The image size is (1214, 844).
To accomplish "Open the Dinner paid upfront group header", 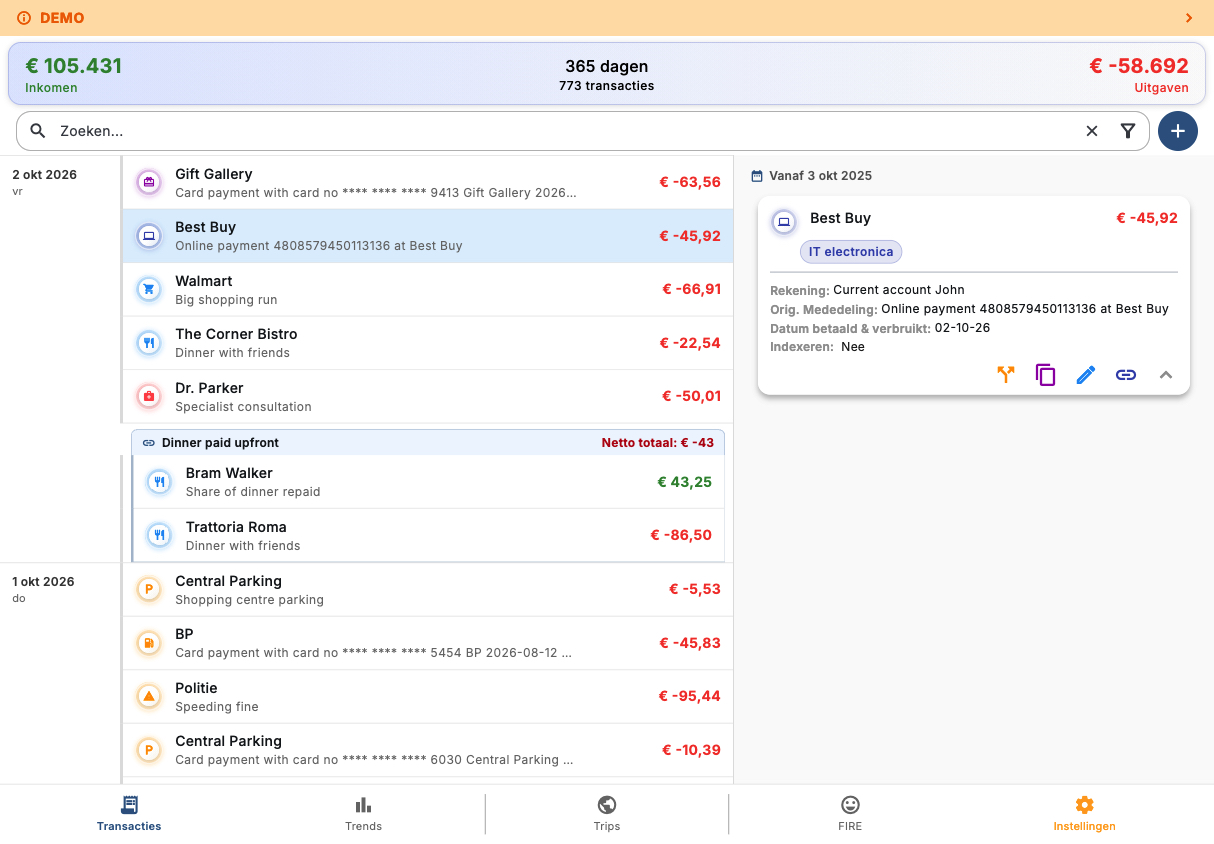I will (428, 442).
